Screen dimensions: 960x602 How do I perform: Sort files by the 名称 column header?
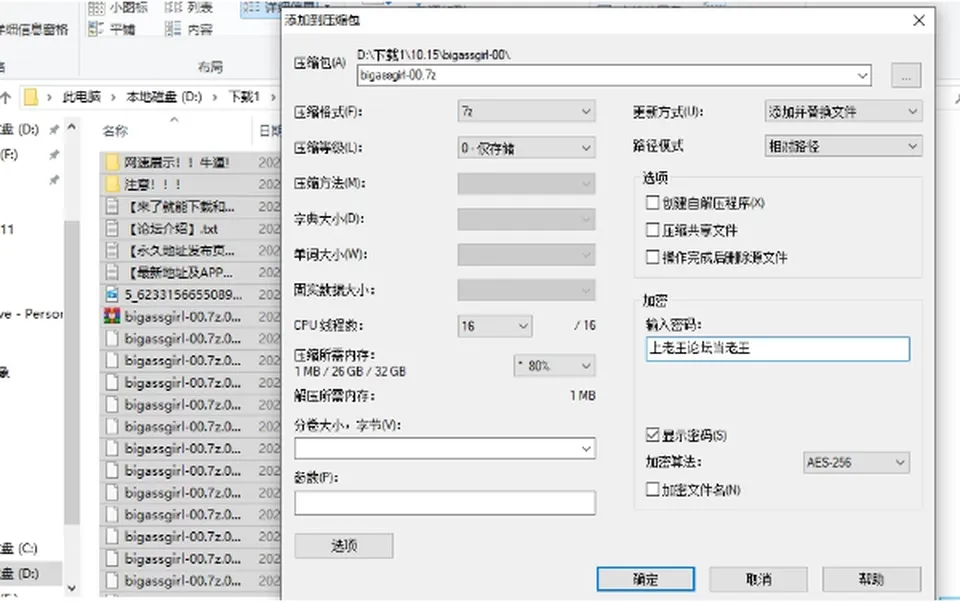(116, 130)
